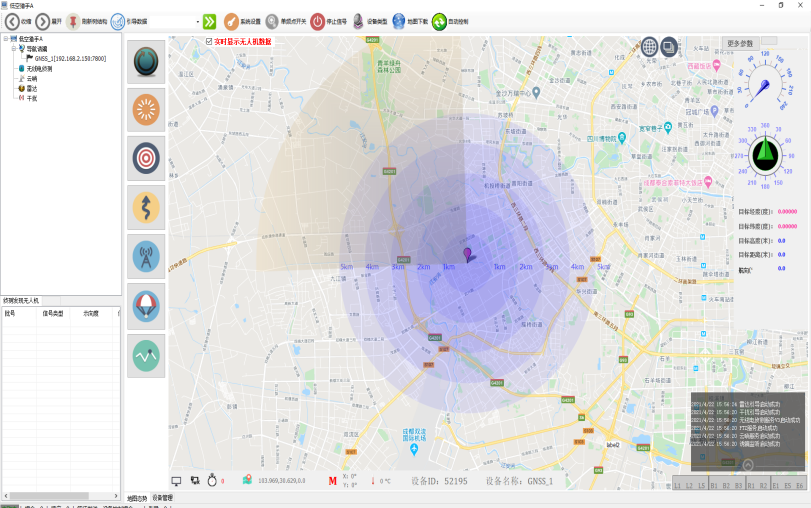Viewport: 811px width, 508px height.
Task: Click the 自动控制 green icon
Action: pos(439,21)
